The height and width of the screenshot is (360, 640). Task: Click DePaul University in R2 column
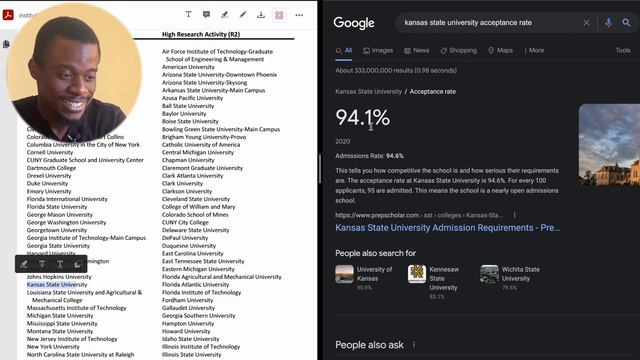[x=185, y=238]
